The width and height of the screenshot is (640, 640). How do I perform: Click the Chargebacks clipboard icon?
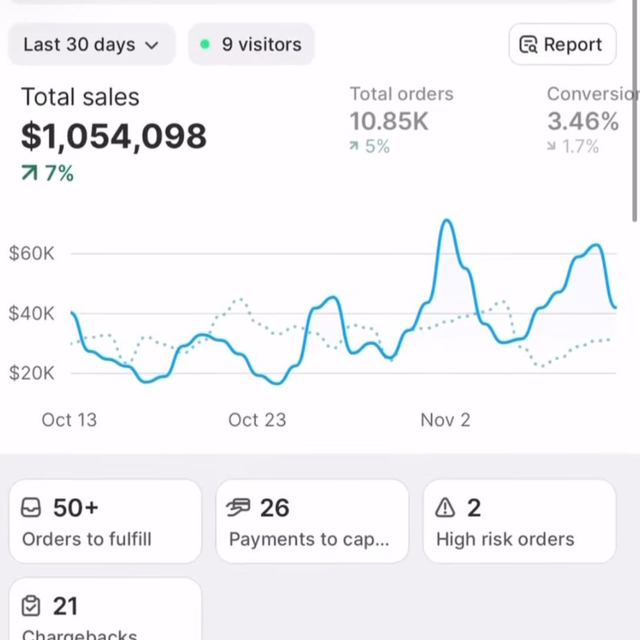point(32,606)
